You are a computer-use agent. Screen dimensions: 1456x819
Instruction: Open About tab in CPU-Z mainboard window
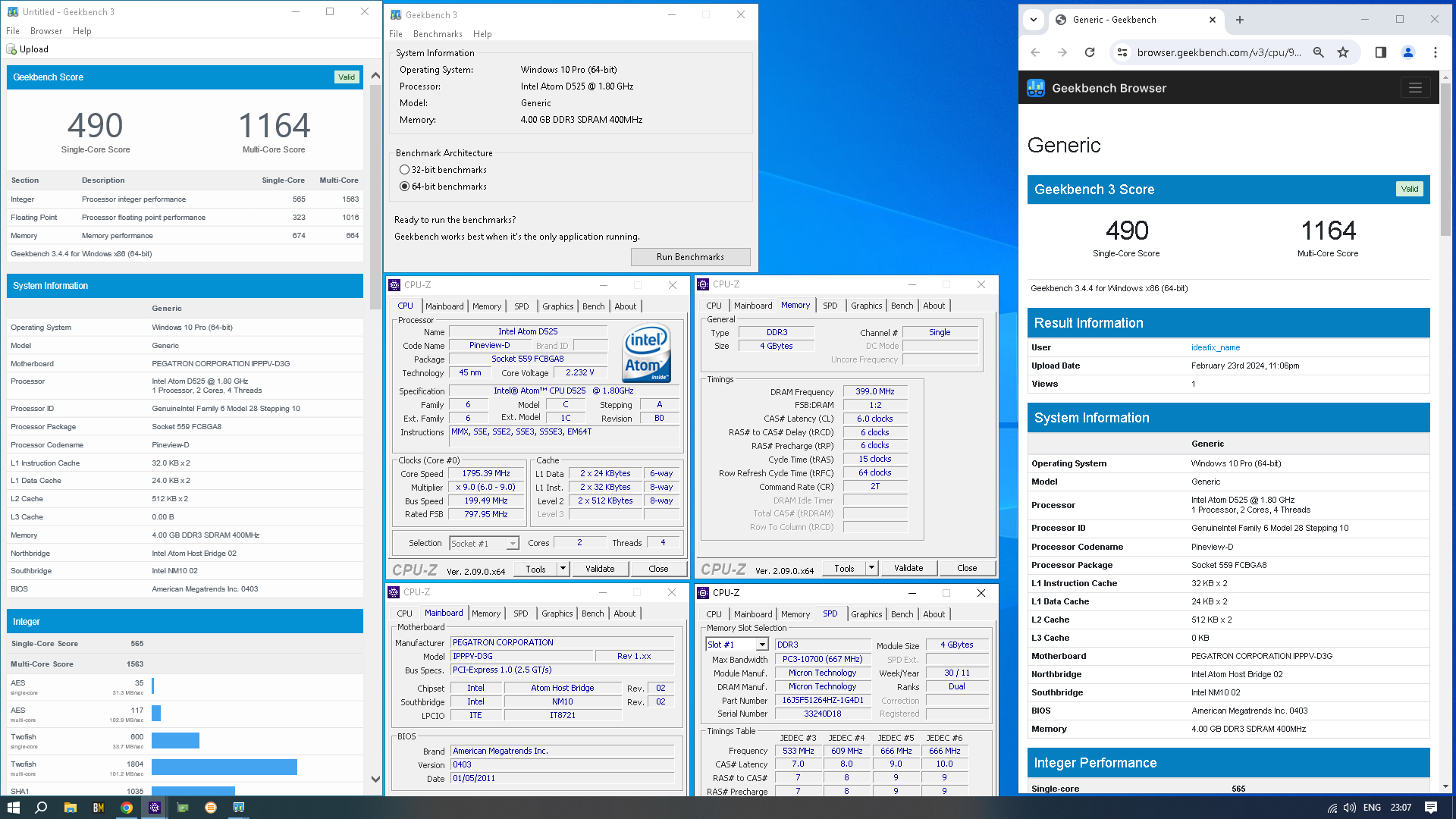625,613
